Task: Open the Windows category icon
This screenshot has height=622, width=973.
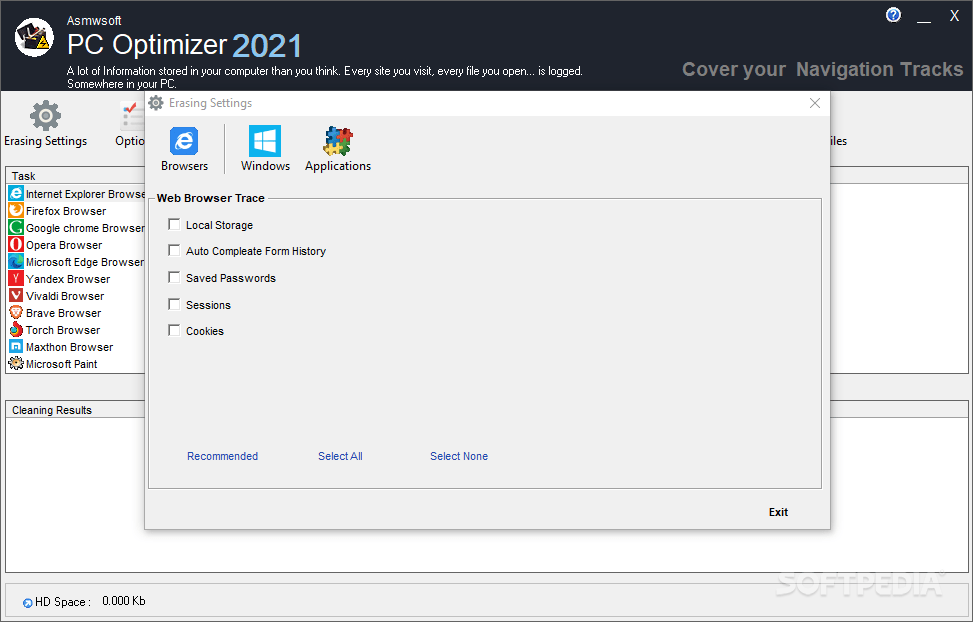Action: coord(265,141)
